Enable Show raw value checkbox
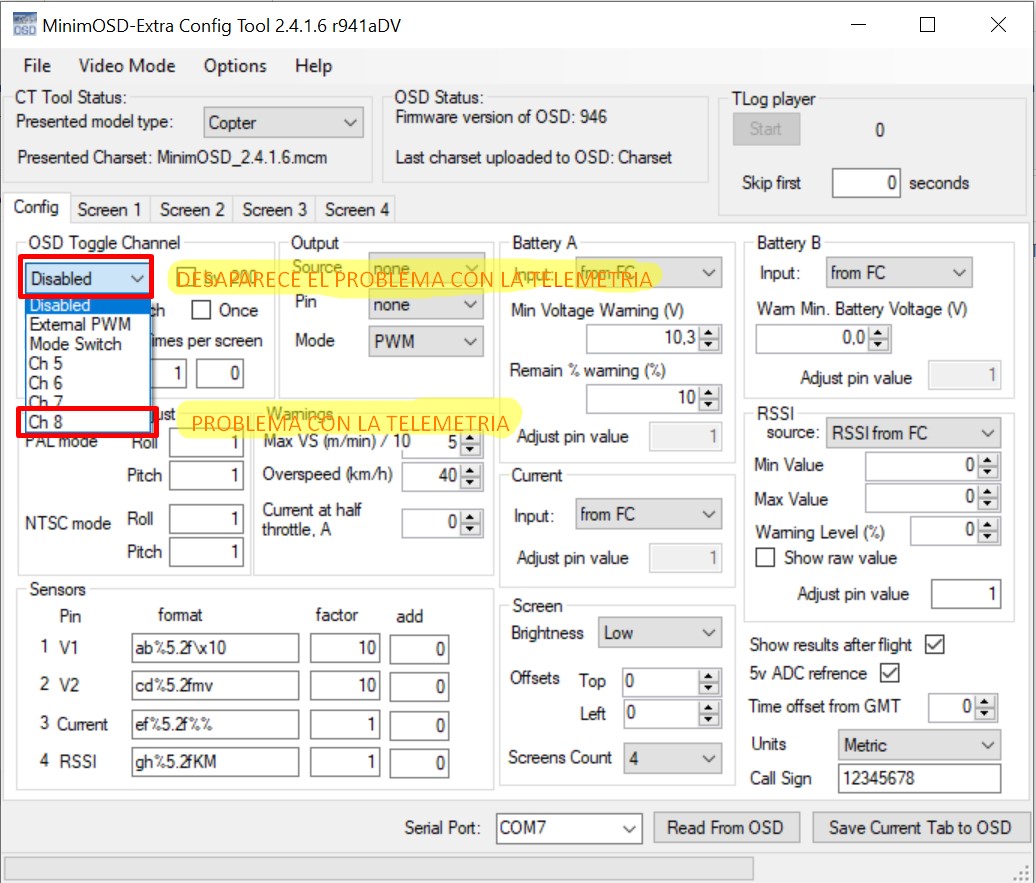The width and height of the screenshot is (1036, 883). (766, 558)
